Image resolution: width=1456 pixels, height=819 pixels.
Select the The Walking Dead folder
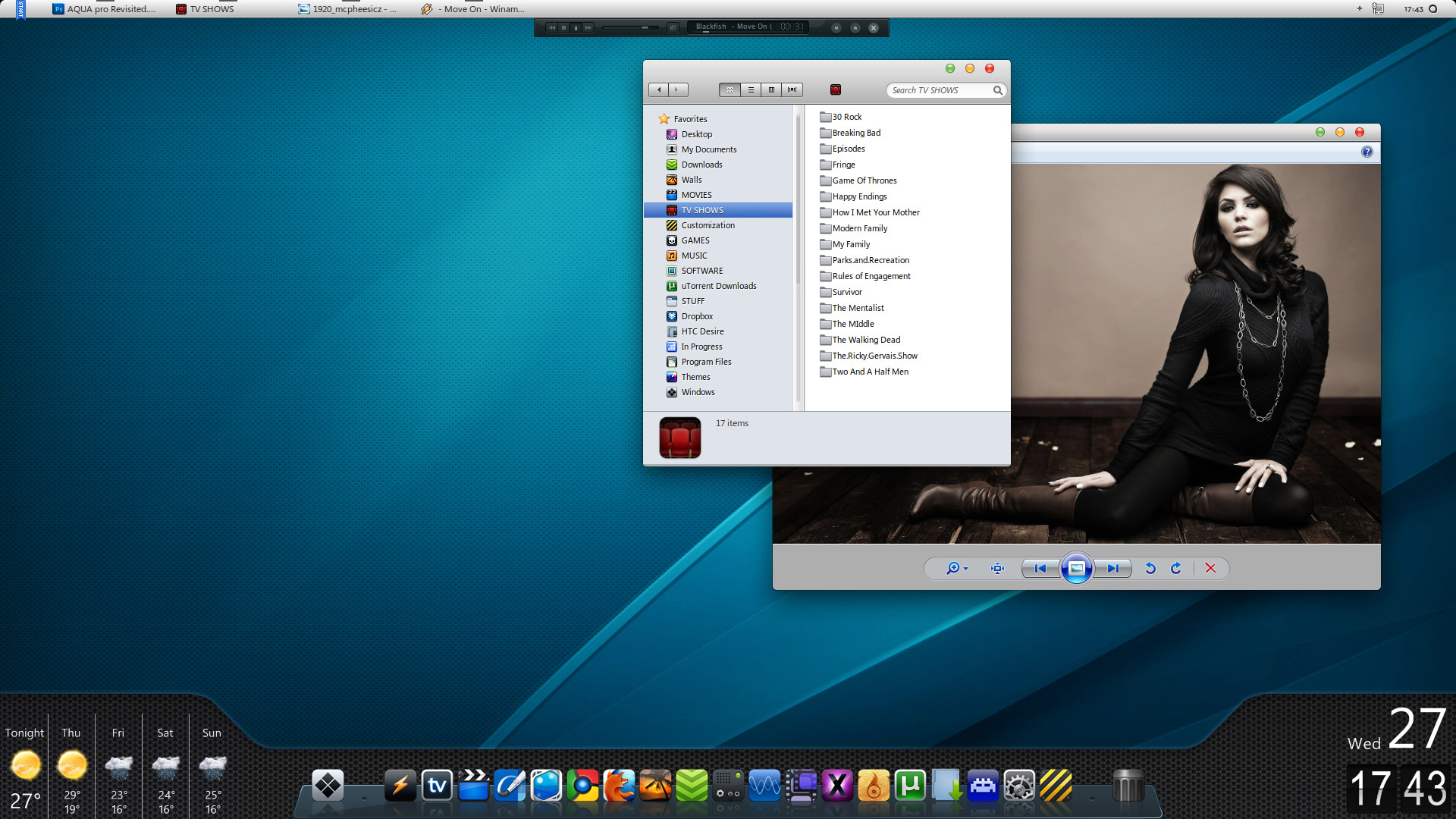860,340
